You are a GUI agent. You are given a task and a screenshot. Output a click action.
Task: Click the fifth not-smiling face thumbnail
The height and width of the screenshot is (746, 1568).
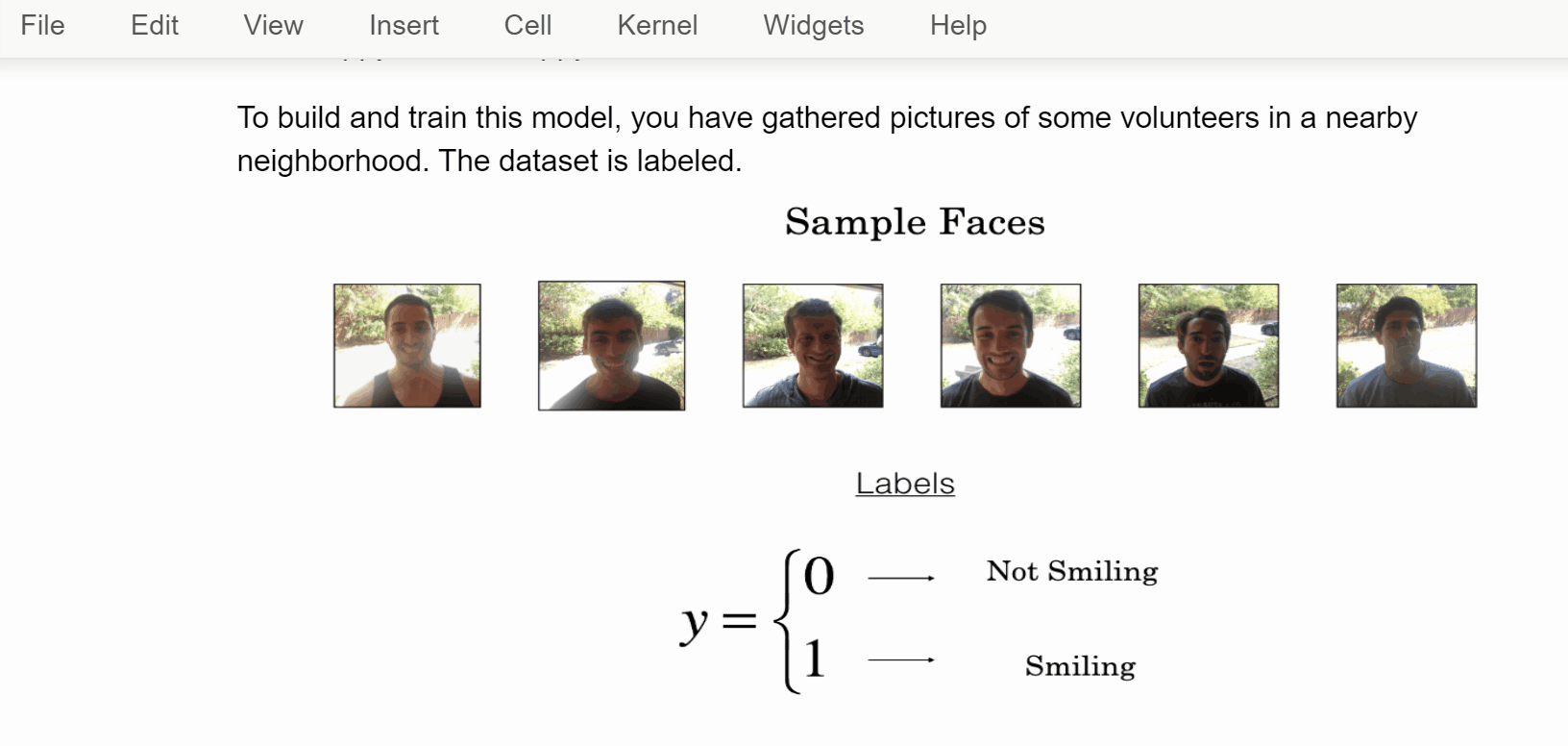pos(1209,345)
